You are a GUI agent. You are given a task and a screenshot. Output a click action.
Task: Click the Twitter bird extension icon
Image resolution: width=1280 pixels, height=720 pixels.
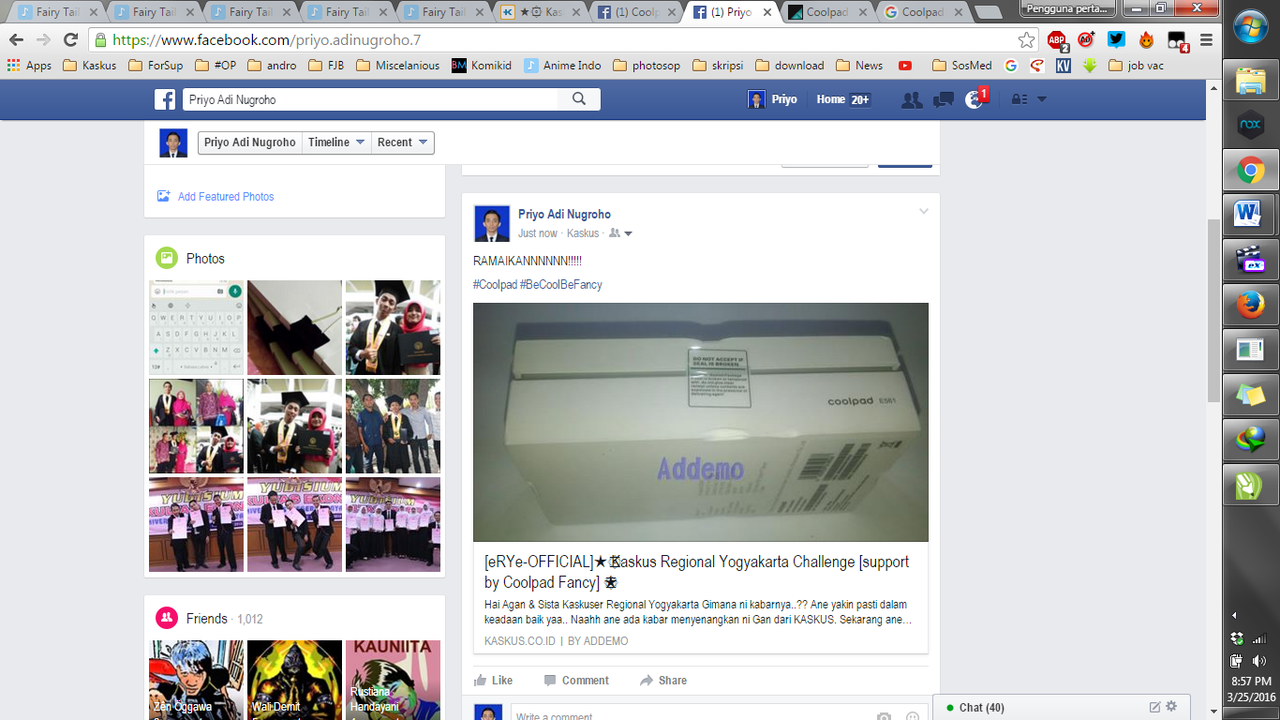tap(1116, 40)
